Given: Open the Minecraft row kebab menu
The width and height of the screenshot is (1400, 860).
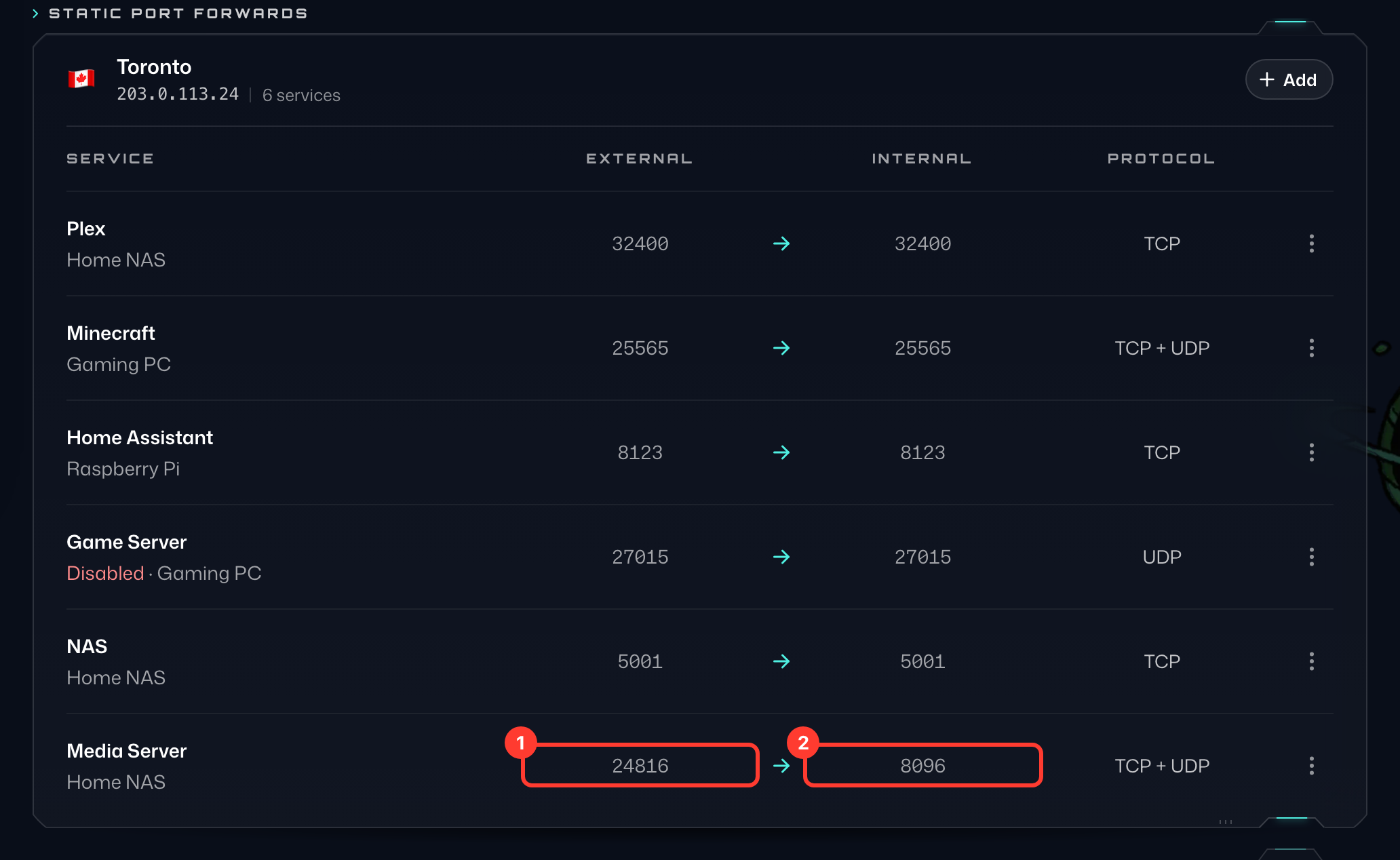Looking at the screenshot, I should point(1311,348).
